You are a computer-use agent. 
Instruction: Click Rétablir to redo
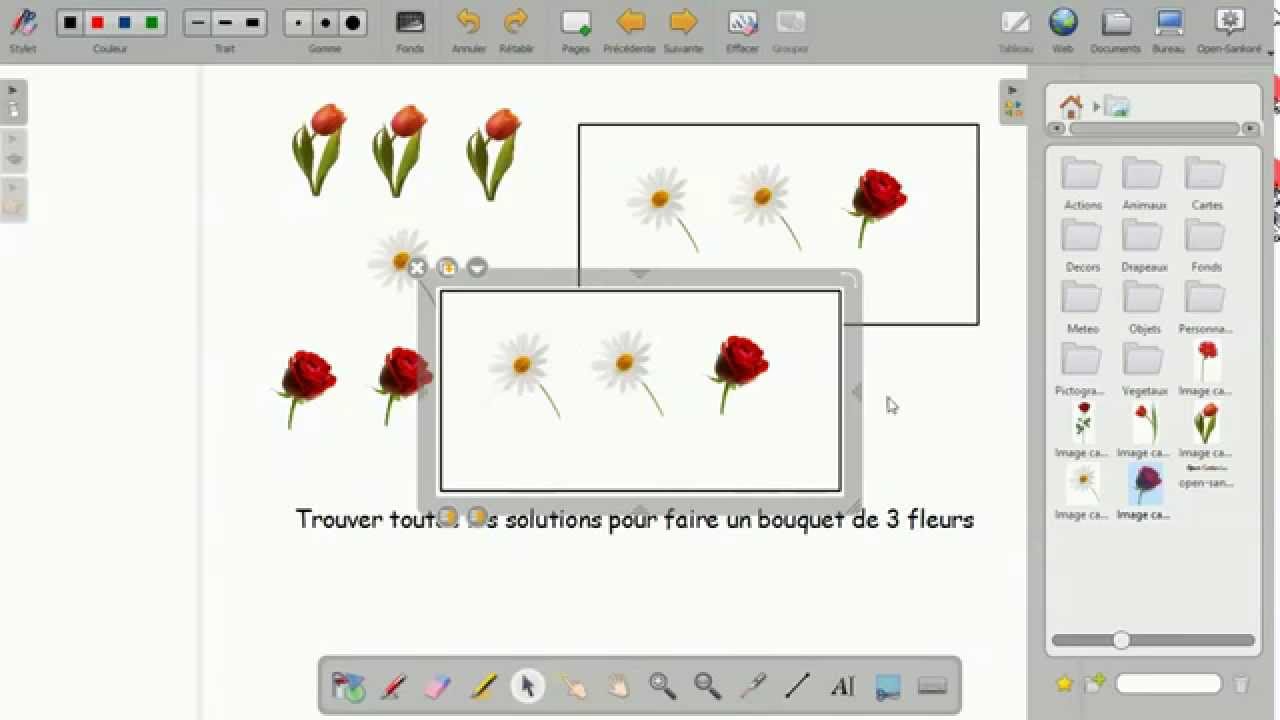516,30
